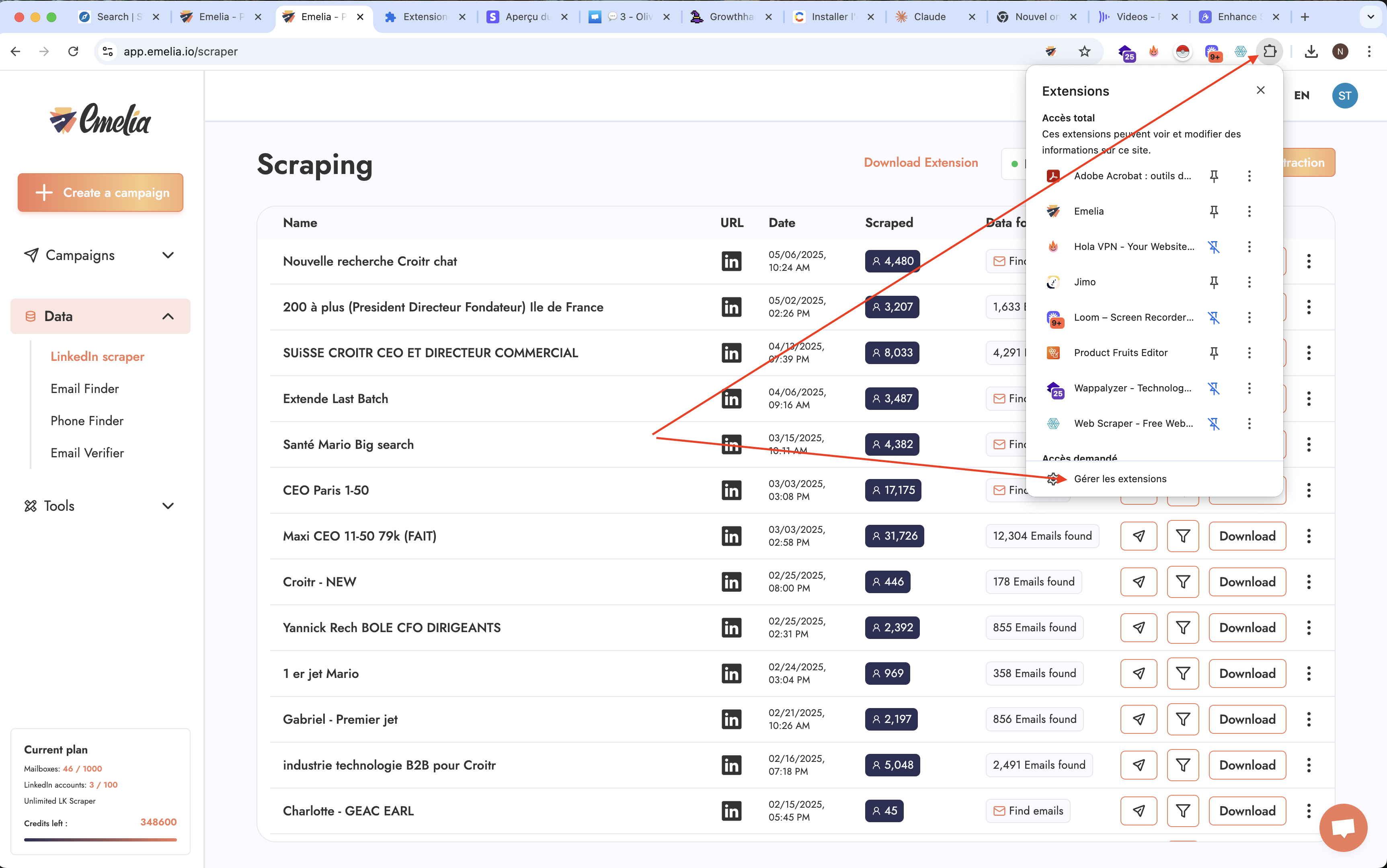The width and height of the screenshot is (1387, 868).
Task: Pin the Hola VPN extension
Action: (1214, 246)
